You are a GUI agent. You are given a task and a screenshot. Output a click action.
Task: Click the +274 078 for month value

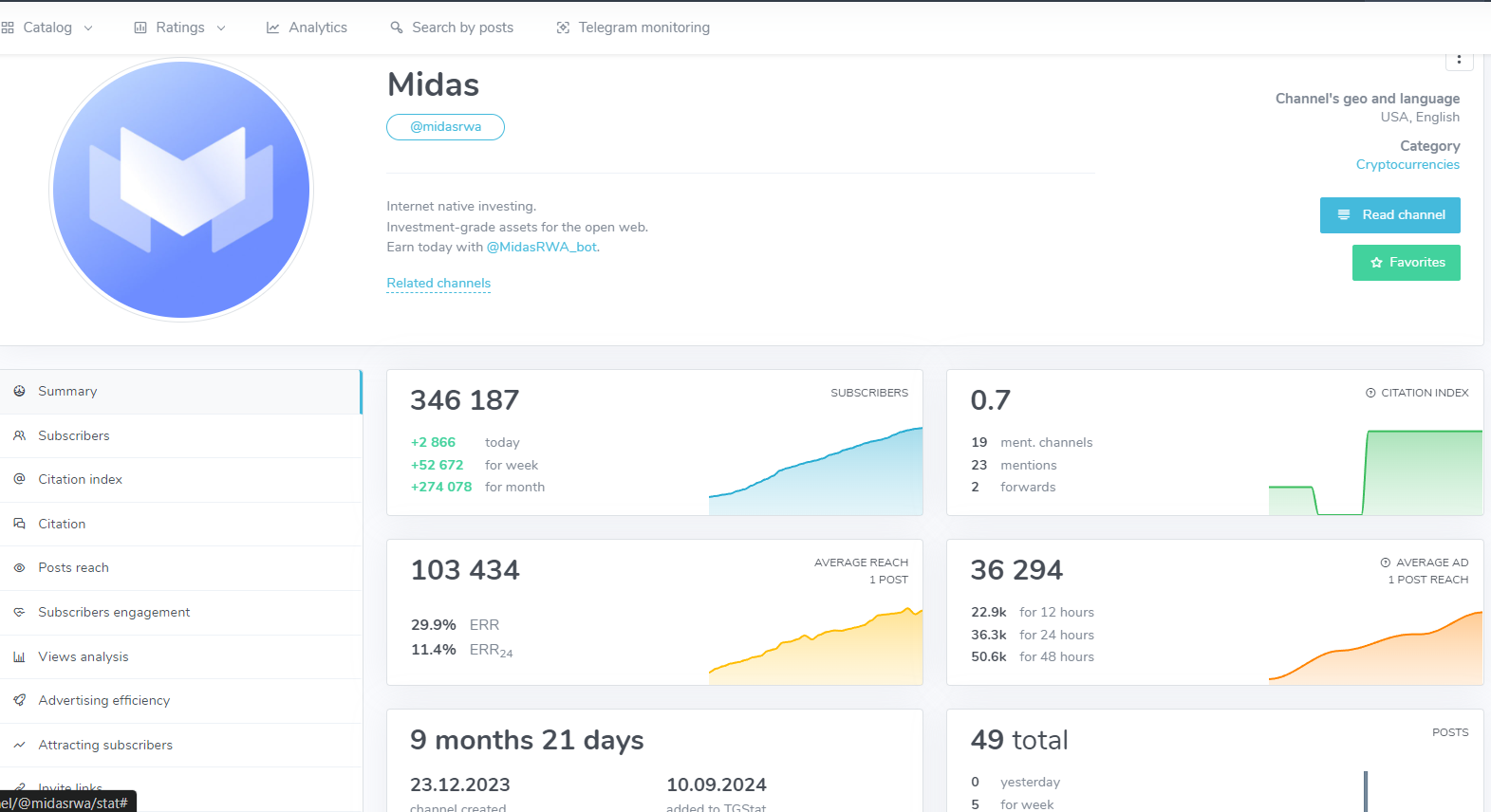[x=441, y=487]
